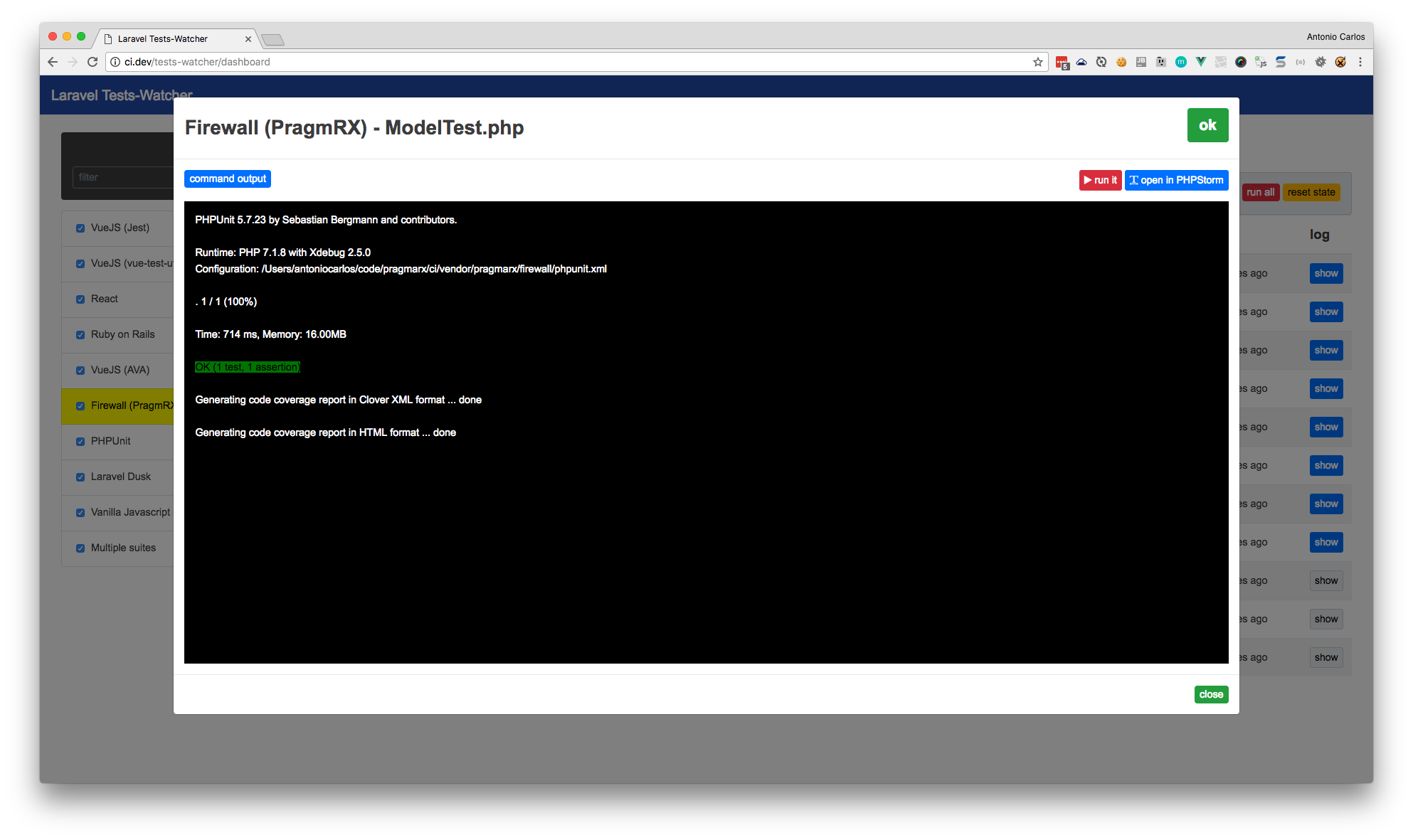This screenshot has height=840, width=1413.
Task: Click the teal 'm' extension icon
Action: (1181, 62)
